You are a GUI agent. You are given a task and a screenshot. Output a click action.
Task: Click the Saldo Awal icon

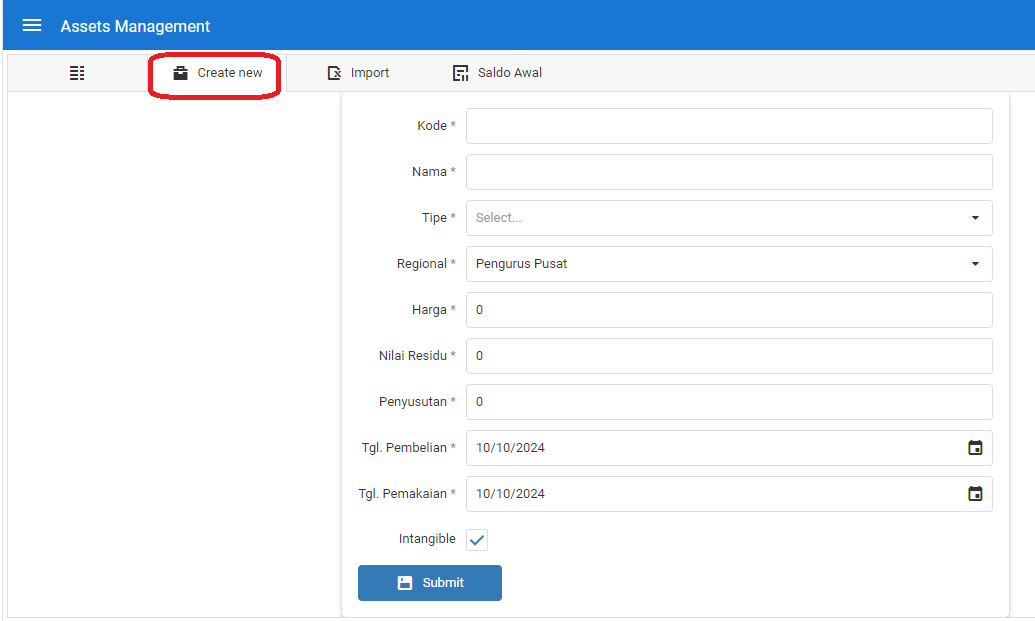coord(461,73)
